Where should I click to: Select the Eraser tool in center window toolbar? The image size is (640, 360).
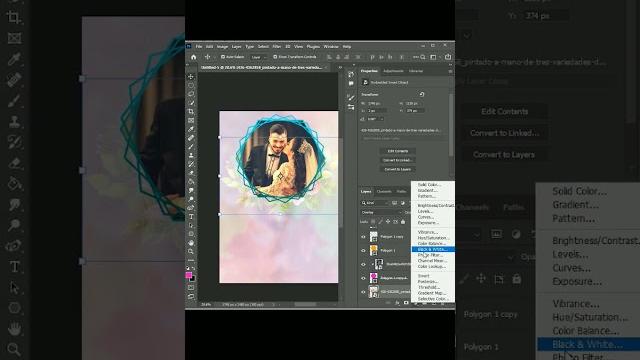(191, 173)
